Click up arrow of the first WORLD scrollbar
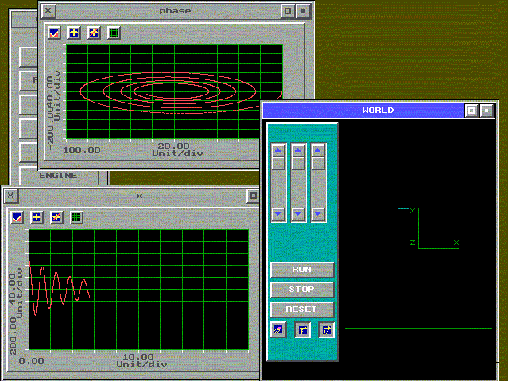Screen dimensions: 508x382 (x=278, y=150)
